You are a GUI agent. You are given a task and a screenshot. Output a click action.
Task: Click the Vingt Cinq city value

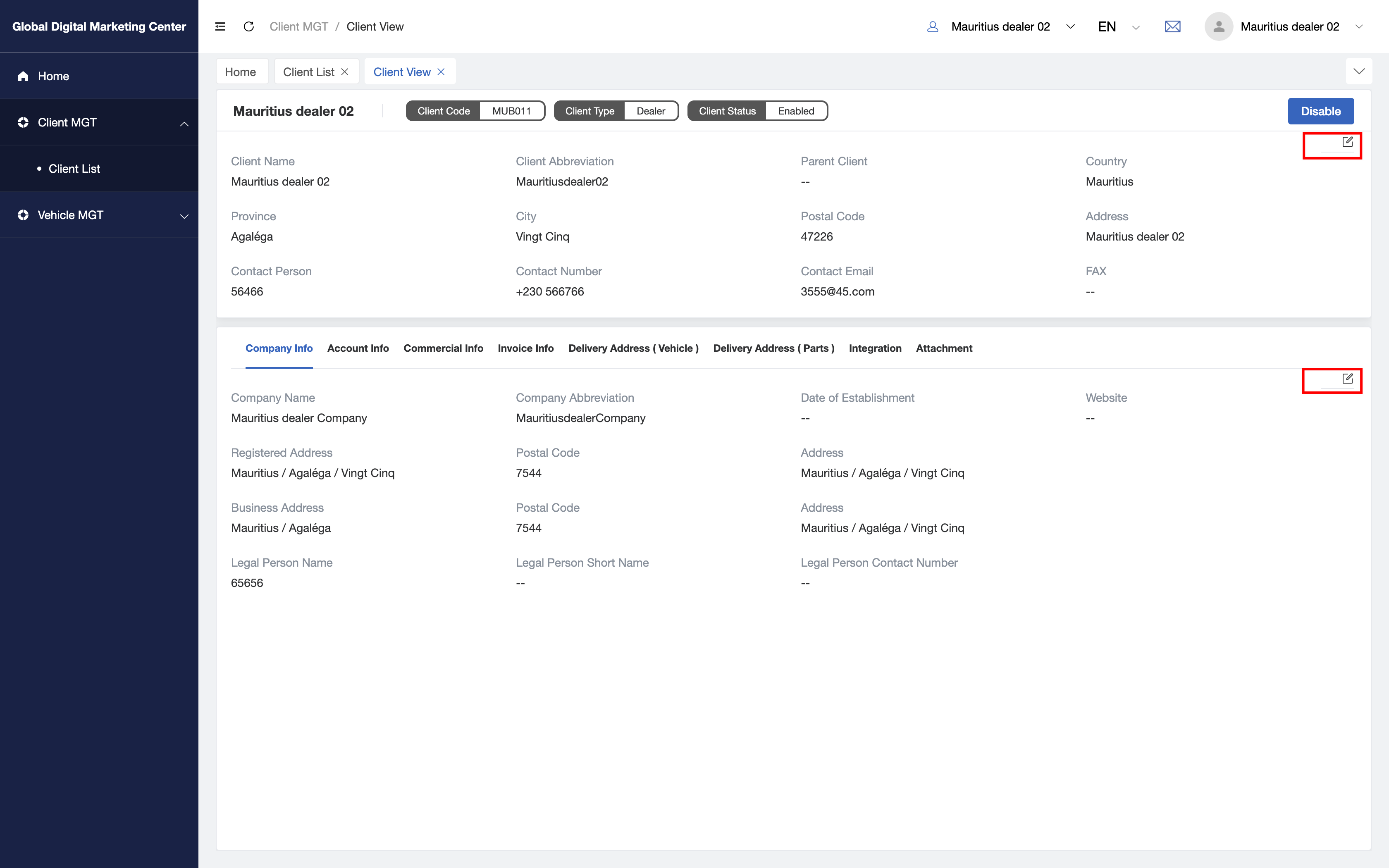(542, 236)
